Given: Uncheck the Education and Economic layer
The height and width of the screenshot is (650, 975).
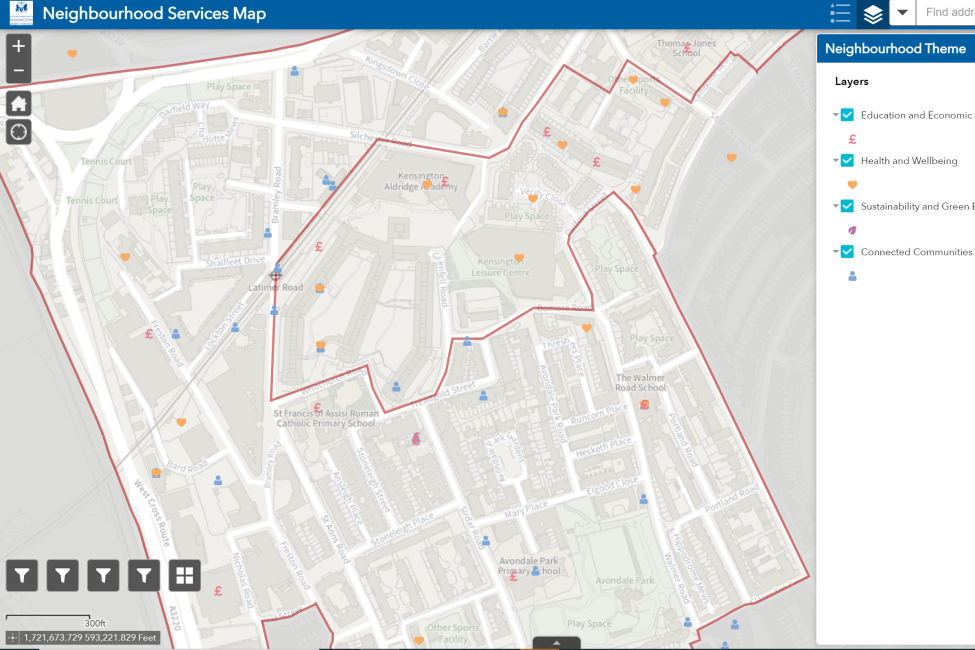Looking at the screenshot, I should click(849, 114).
